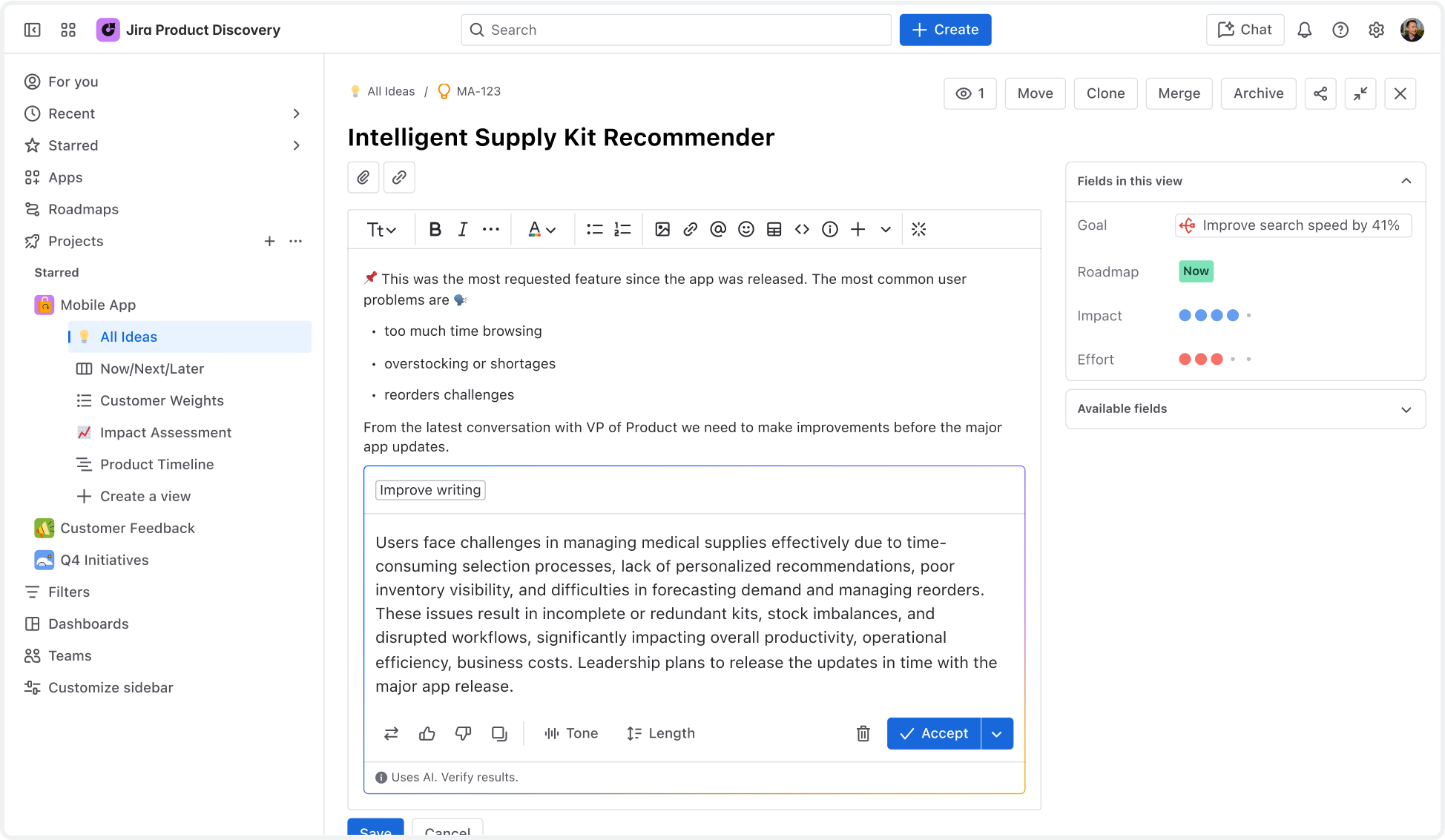1445x840 pixels.
Task: Delete AI suggestion with trash icon
Action: (863, 733)
